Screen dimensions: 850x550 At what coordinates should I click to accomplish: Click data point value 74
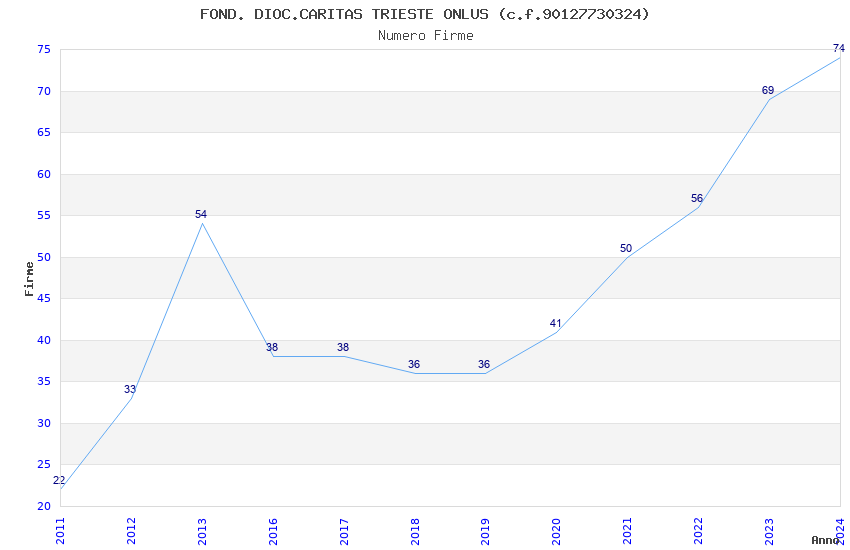tap(839, 48)
